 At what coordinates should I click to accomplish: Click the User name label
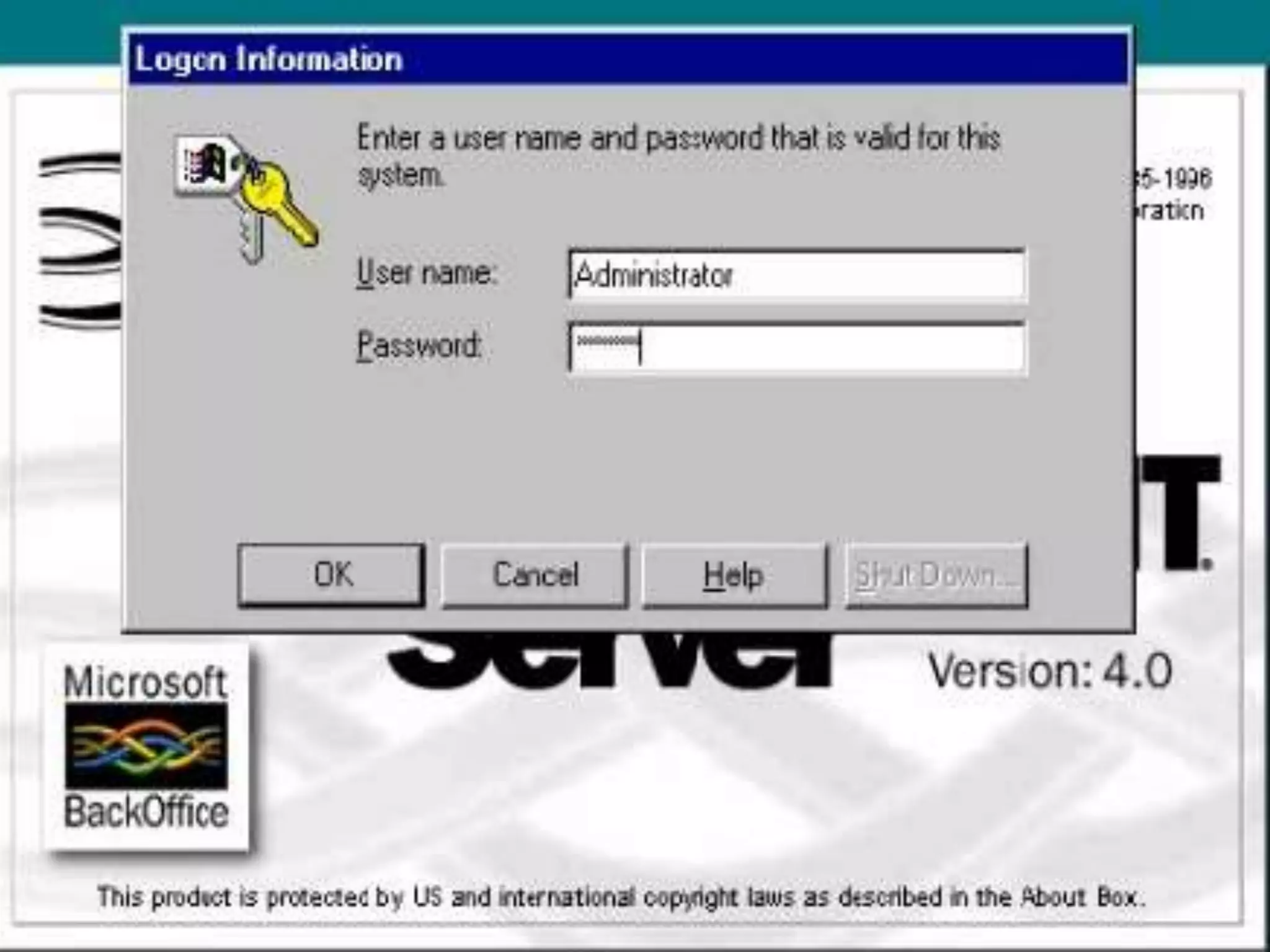427,273
